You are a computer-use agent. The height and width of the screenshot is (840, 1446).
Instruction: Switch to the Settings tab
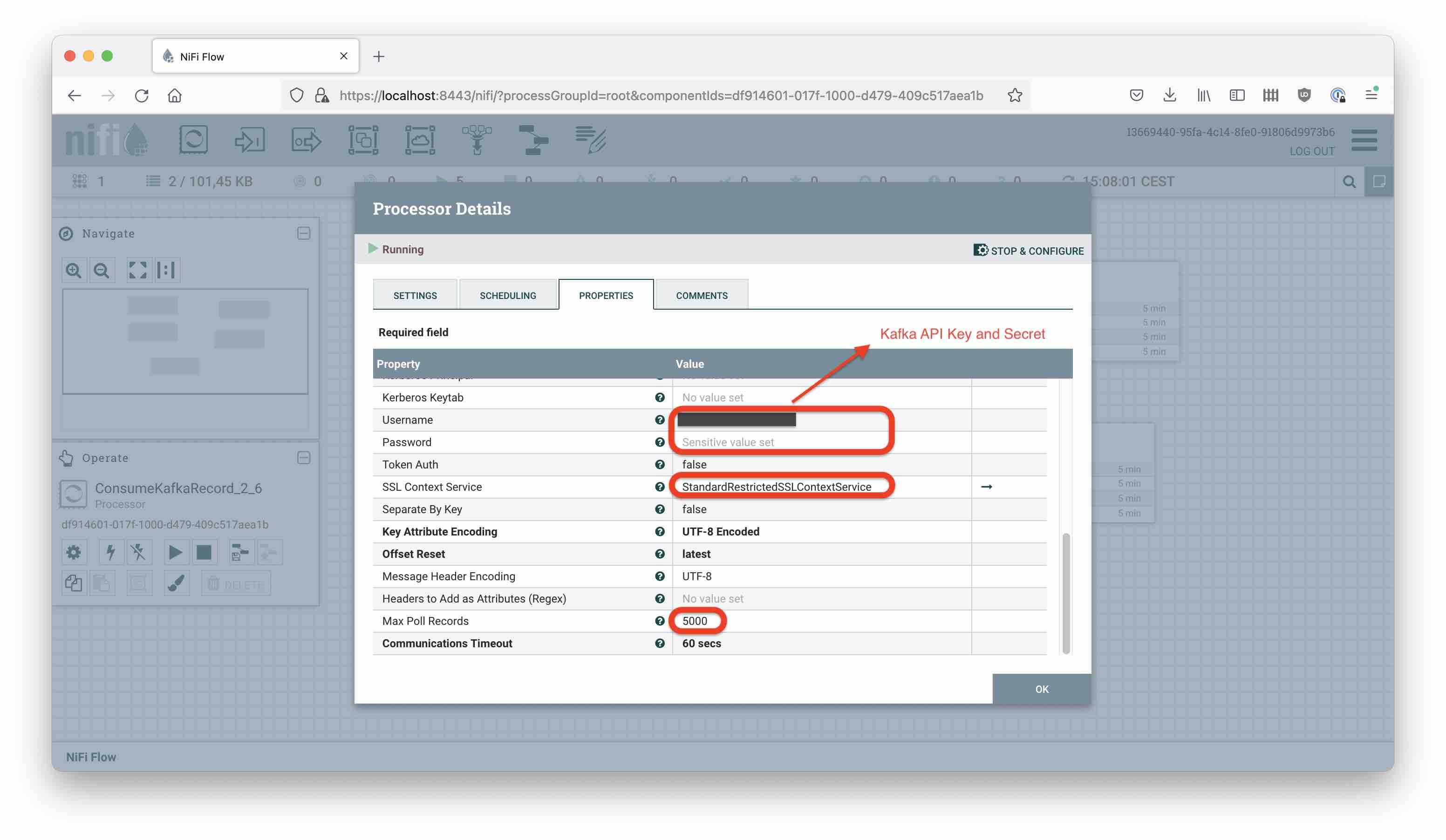415,295
